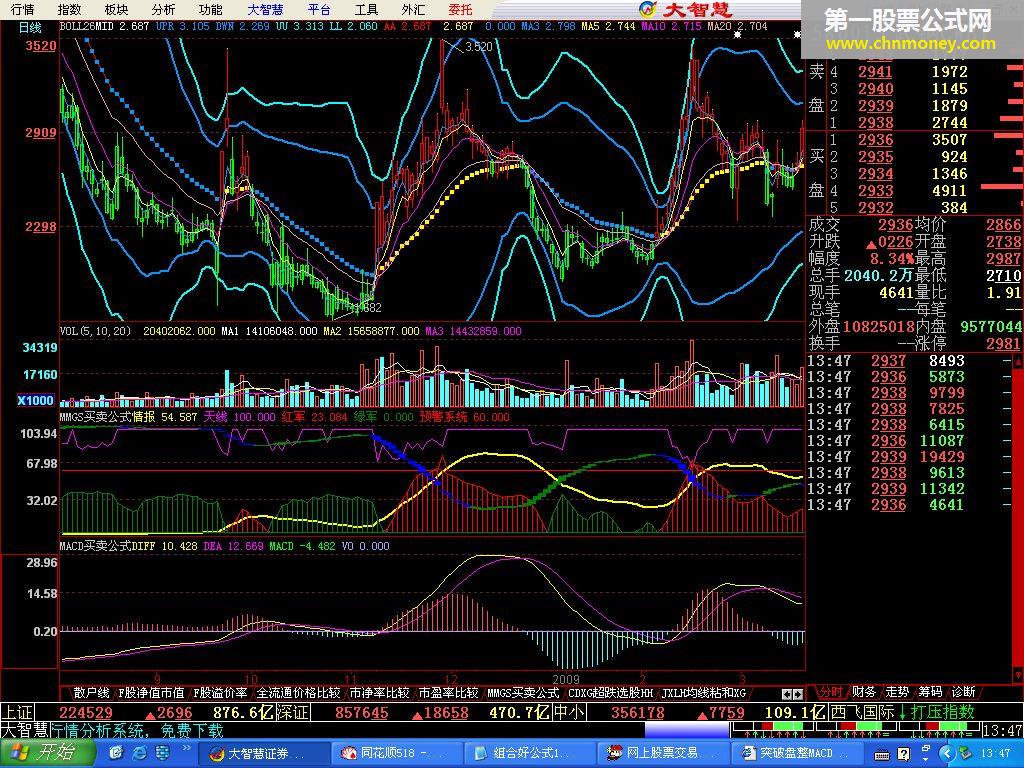The image size is (1024, 768).
Task: Click the 日线 period label
Action: click(x=30, y=27)
